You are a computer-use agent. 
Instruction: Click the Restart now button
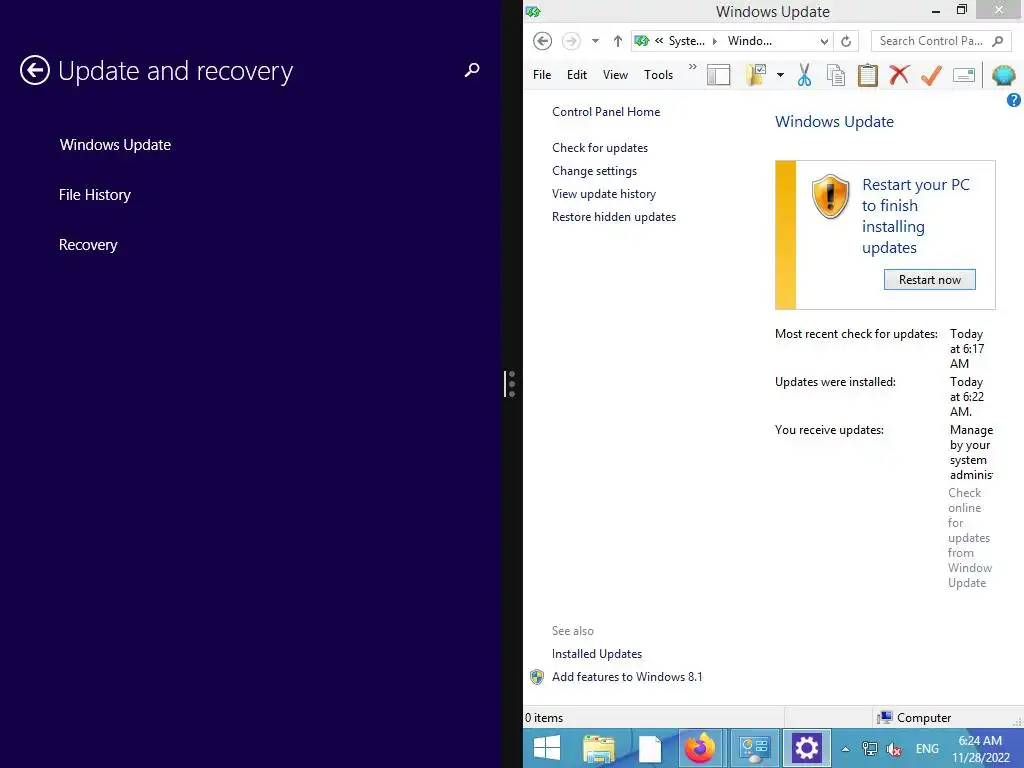929,280
